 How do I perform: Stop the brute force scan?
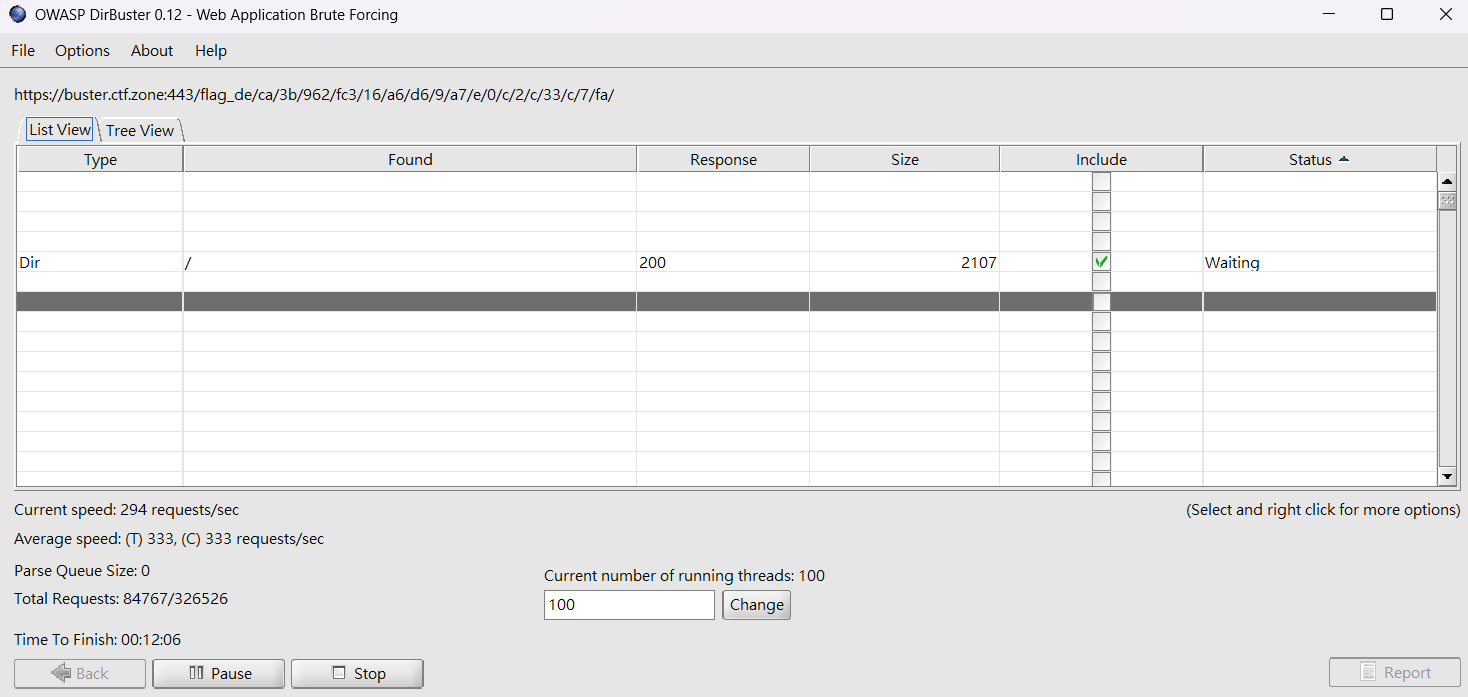click(357, 673)
